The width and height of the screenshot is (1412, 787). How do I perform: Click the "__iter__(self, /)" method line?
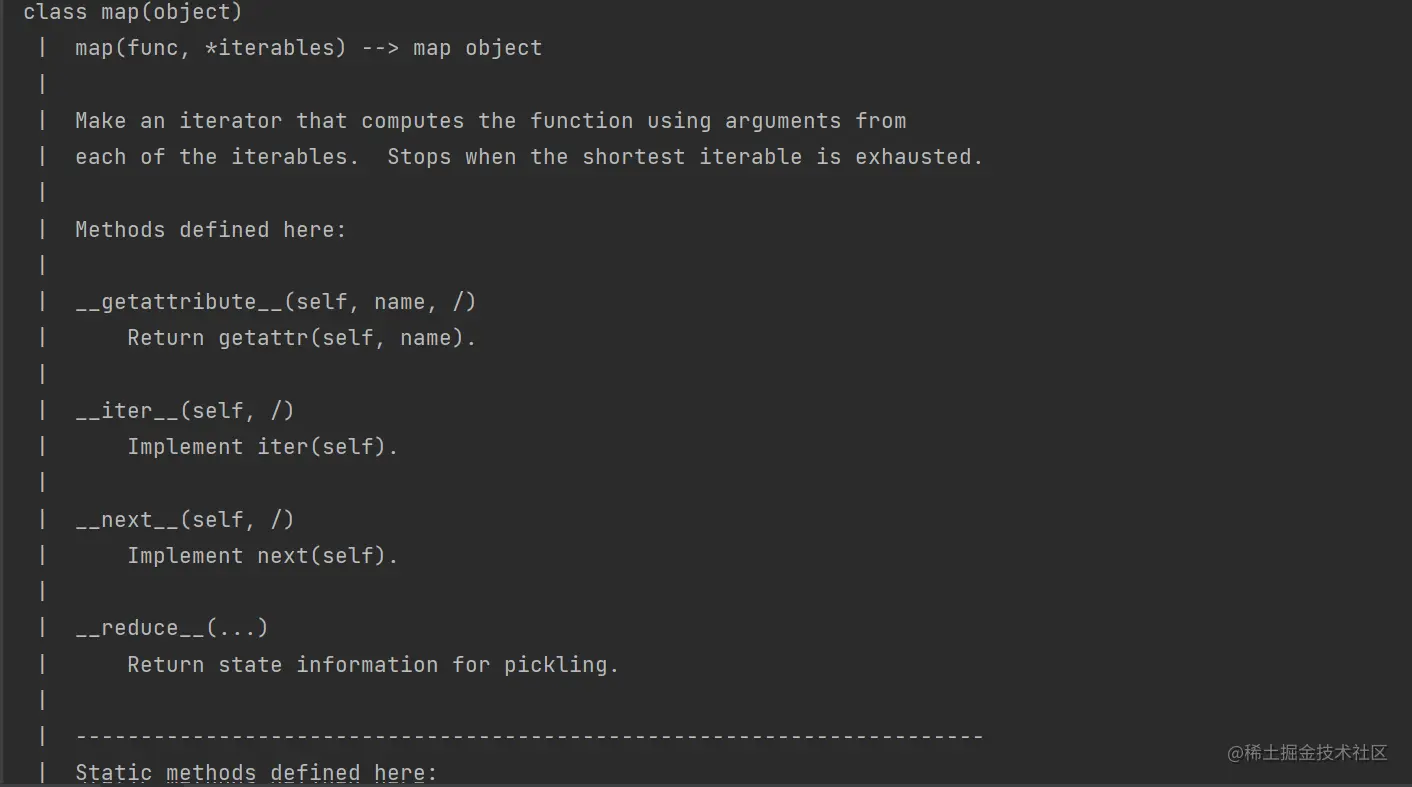[x=184, y=411]
